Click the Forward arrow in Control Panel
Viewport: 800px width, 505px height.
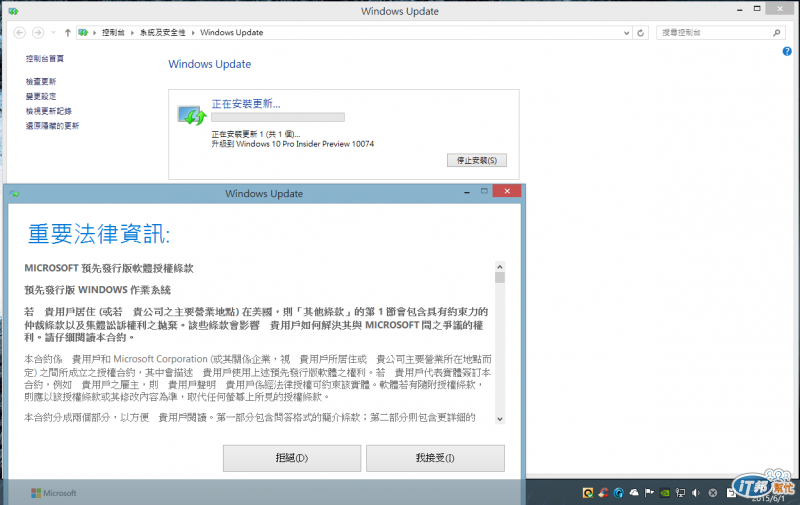click(38, 33)
